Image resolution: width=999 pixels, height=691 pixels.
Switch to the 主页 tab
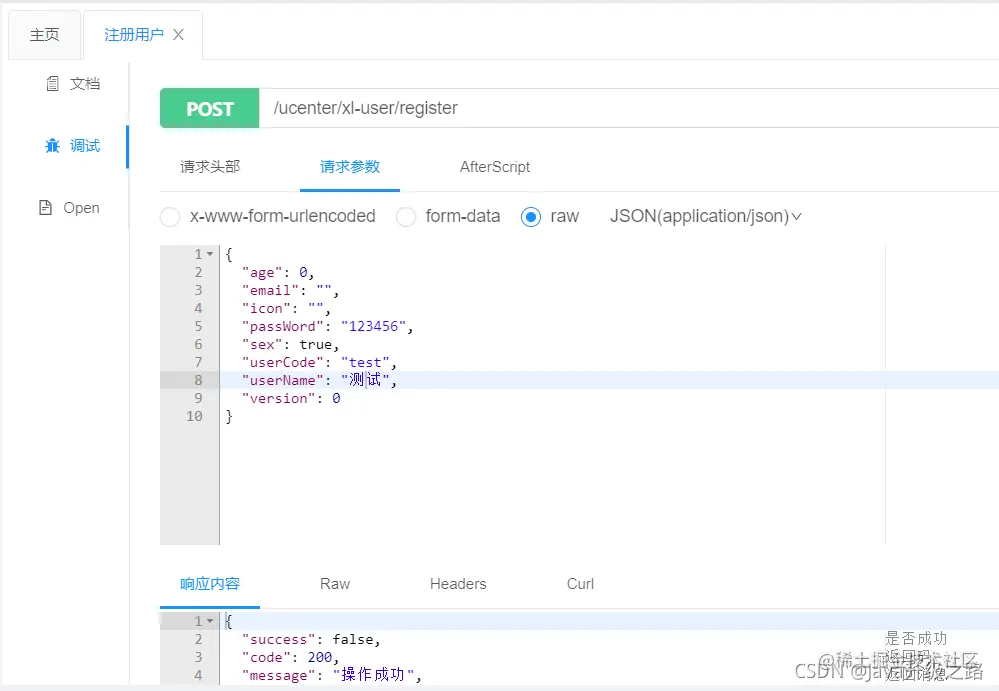45,34
